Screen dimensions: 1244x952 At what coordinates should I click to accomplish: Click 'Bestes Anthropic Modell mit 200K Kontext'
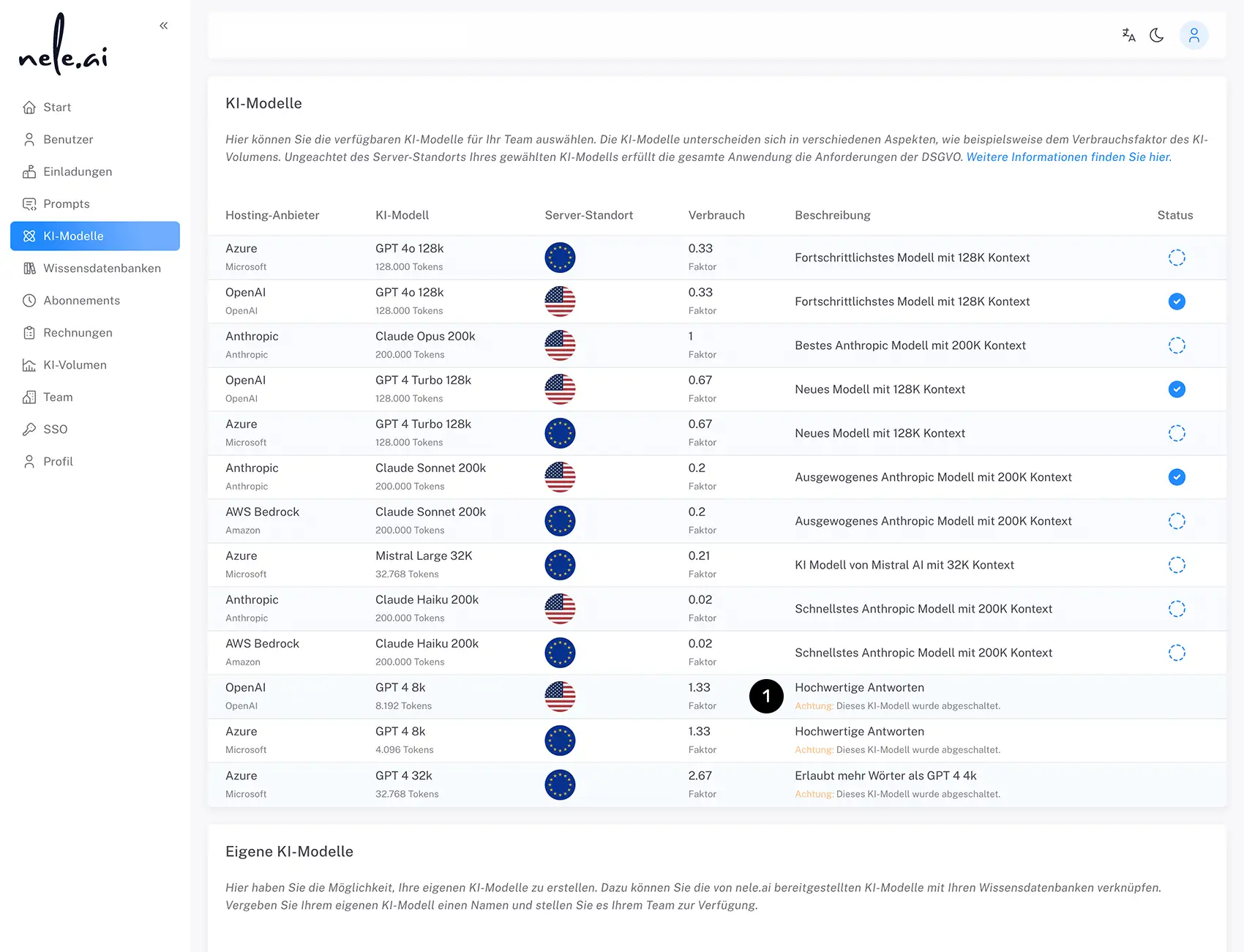(910, 345)
